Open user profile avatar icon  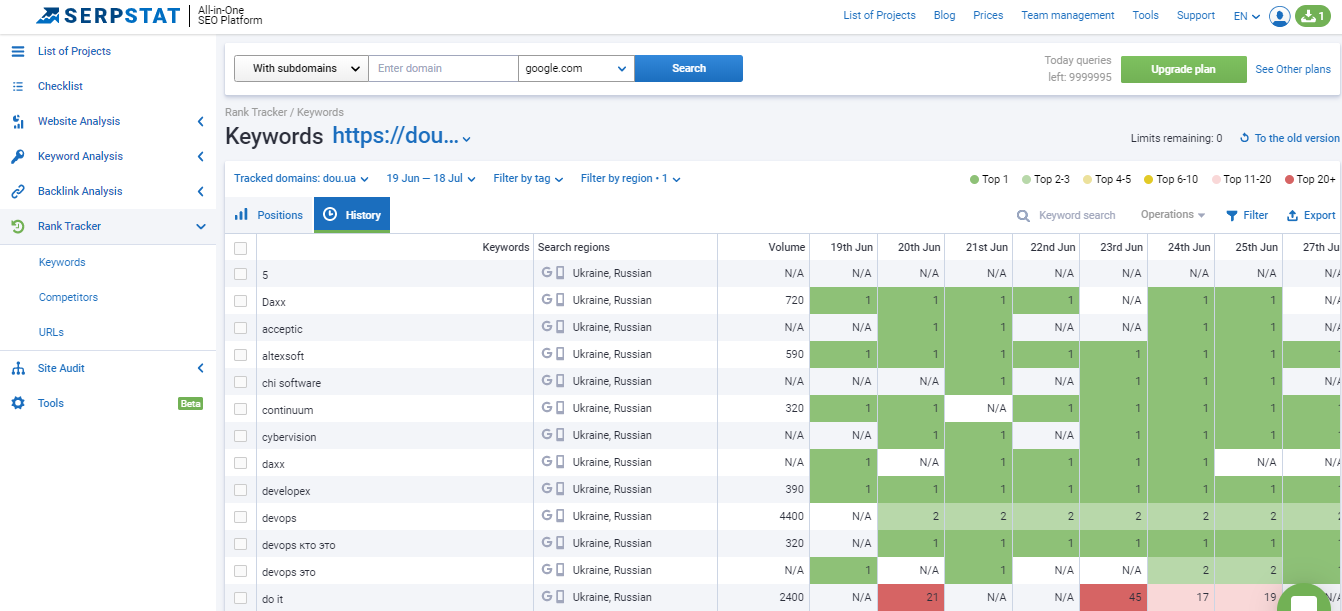tap(1279, 16)
